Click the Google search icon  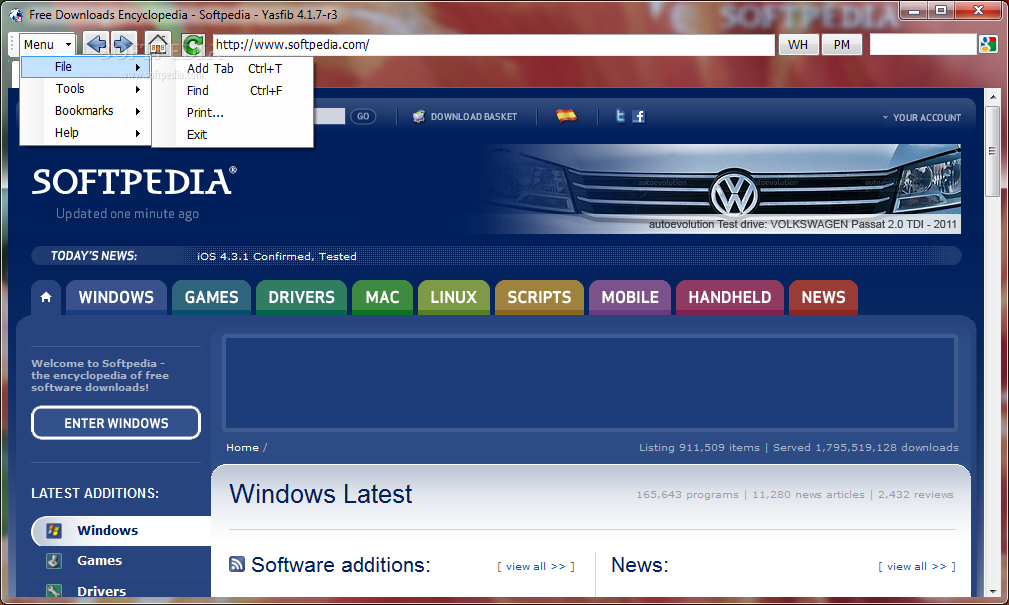click(988, 44)
